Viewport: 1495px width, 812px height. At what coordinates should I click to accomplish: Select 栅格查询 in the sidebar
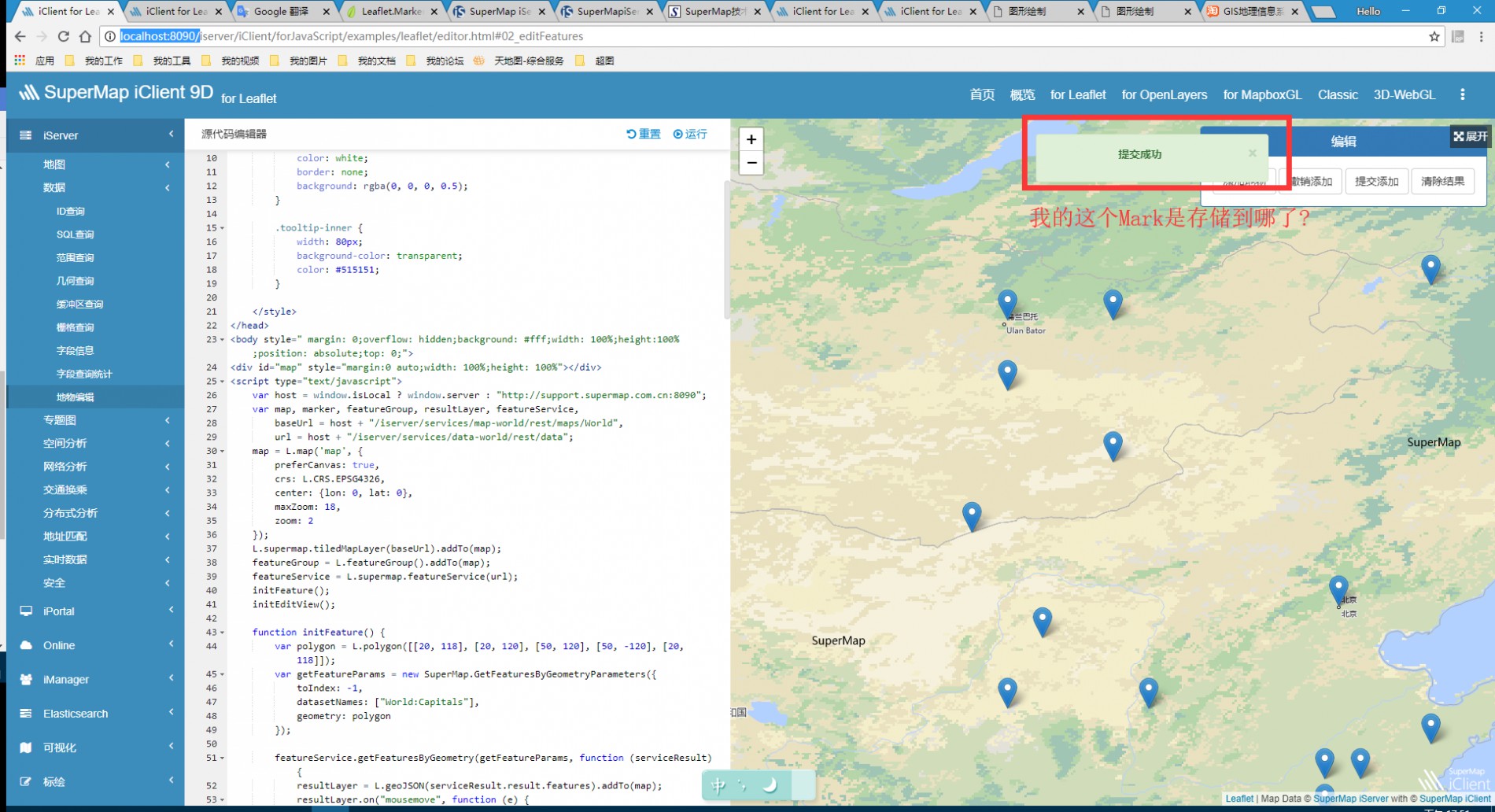75,327
